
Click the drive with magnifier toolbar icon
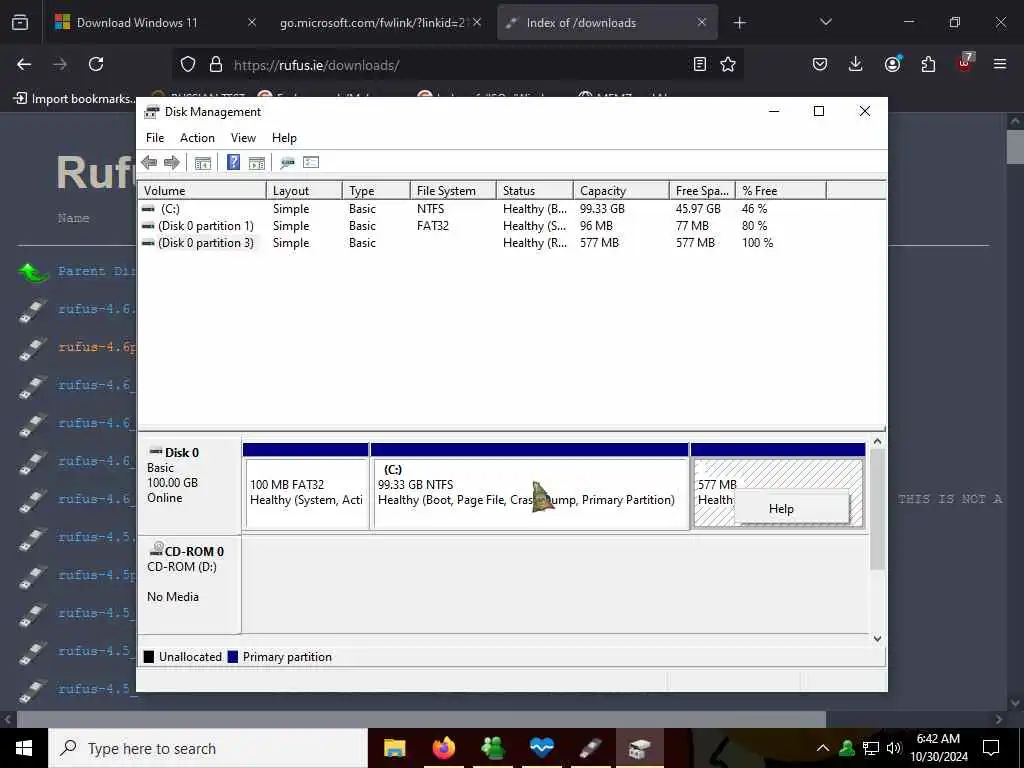(287, 163)
